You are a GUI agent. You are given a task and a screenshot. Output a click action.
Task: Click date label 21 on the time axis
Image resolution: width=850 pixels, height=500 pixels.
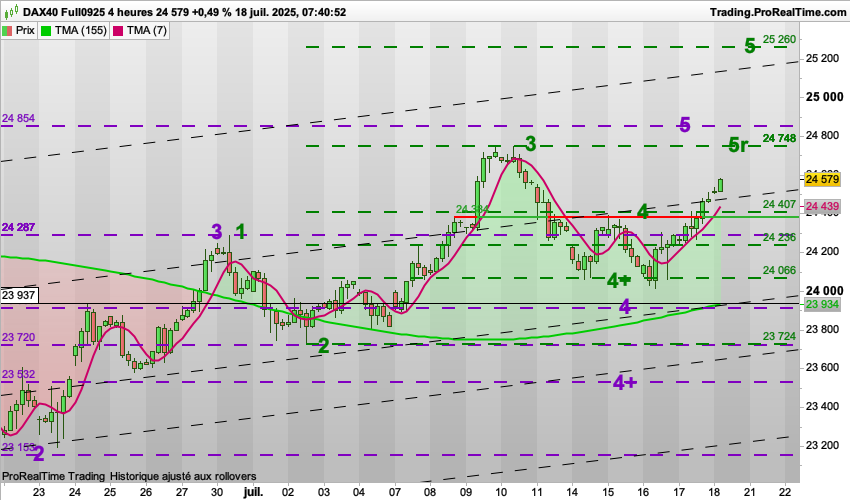point(750,492)
